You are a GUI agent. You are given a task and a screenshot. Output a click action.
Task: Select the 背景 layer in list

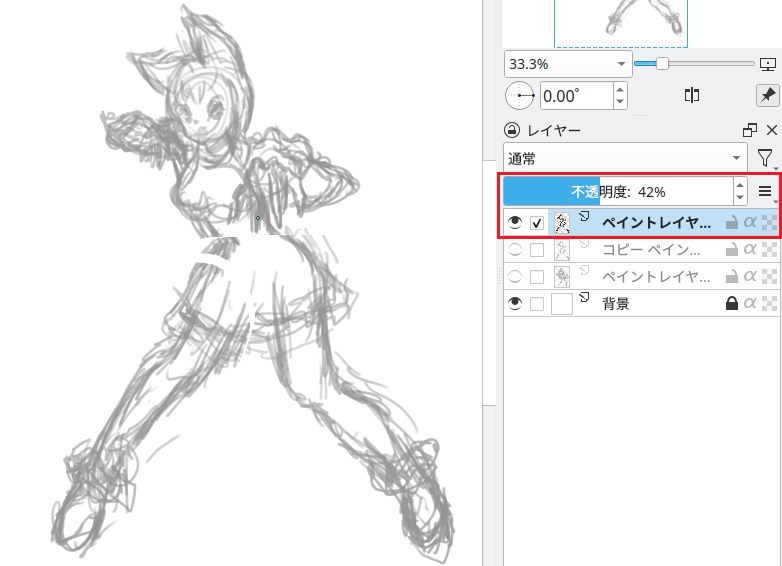650,304
